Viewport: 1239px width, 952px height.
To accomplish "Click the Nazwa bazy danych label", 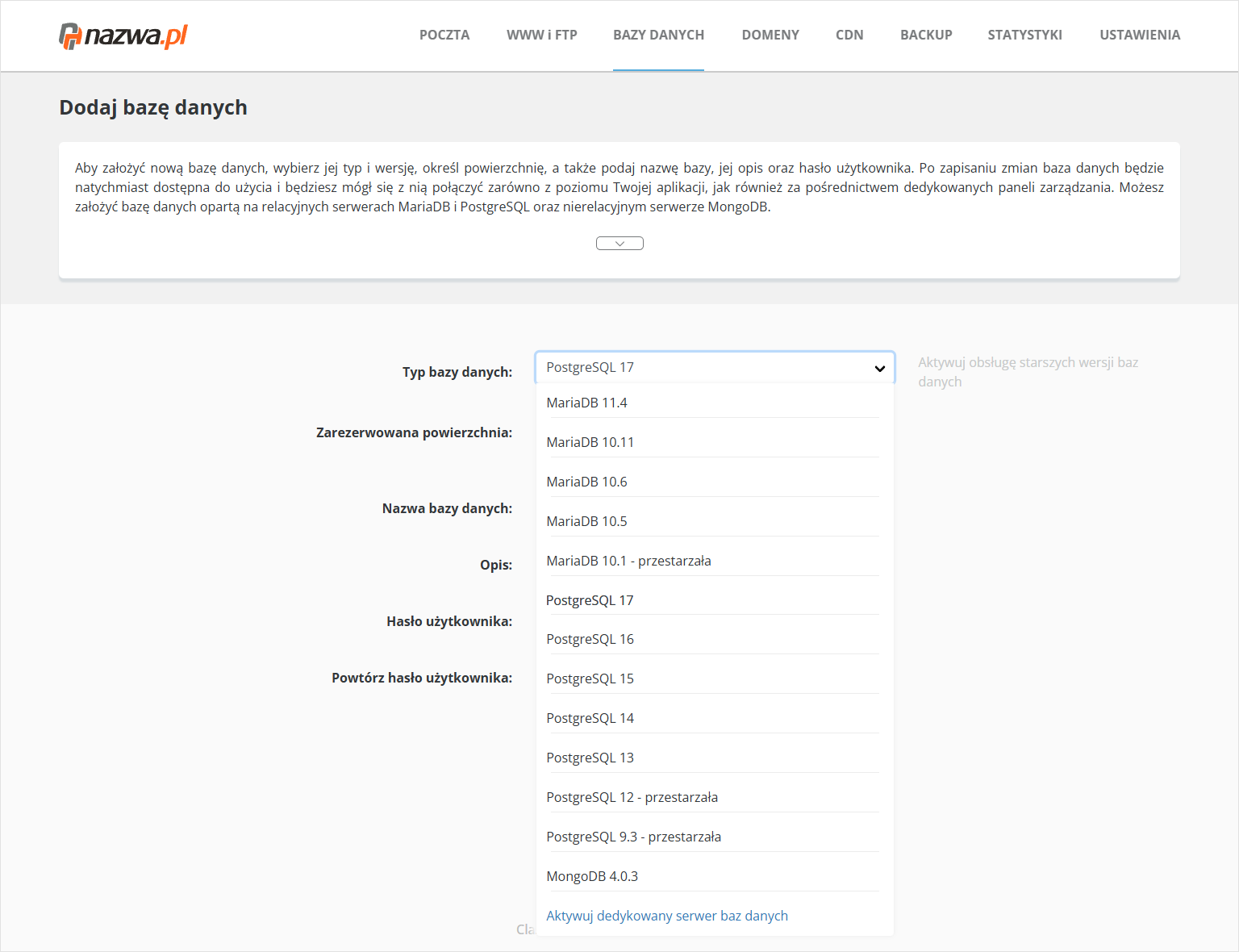I will (447, 508).
